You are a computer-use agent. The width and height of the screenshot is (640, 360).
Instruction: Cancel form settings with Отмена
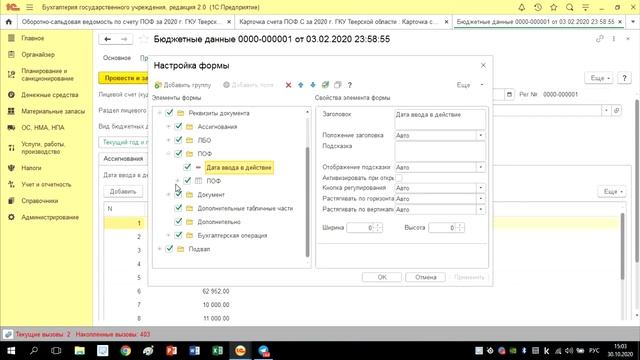[425, 277]
